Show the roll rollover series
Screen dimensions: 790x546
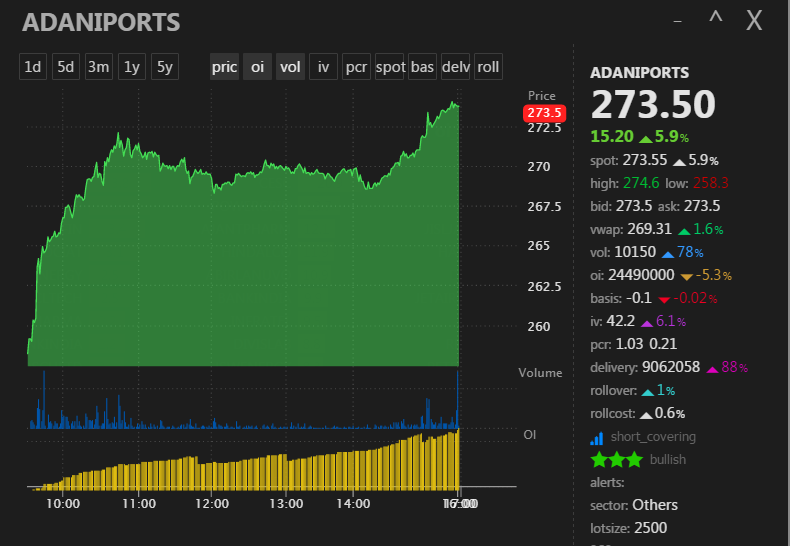[x=488, y=67]
